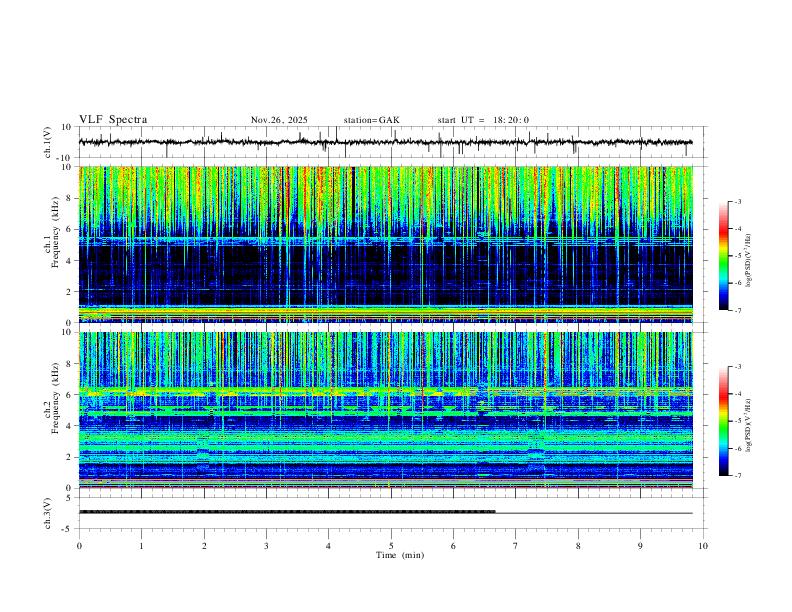The image size is (792, 612).
Task: Click the "-5" label on upper color bar
Action: [x=737, y=256]
